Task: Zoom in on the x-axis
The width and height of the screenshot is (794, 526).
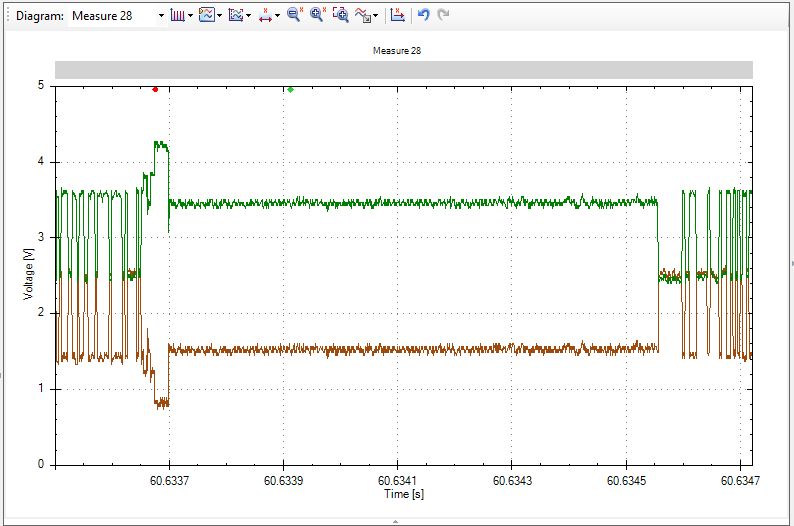Action: (x=317, y=15)
